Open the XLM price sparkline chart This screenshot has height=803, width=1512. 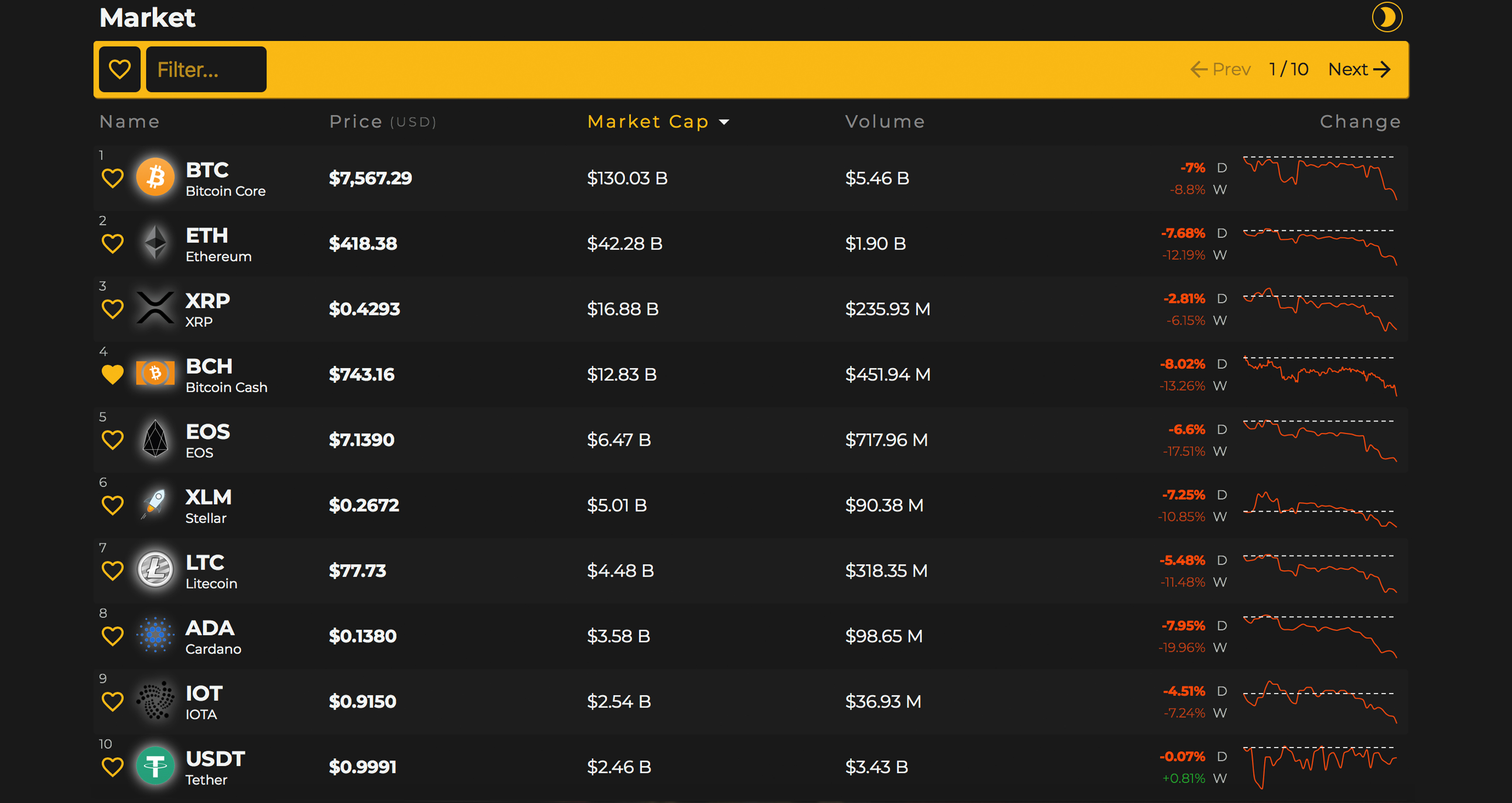(1320, 510)
